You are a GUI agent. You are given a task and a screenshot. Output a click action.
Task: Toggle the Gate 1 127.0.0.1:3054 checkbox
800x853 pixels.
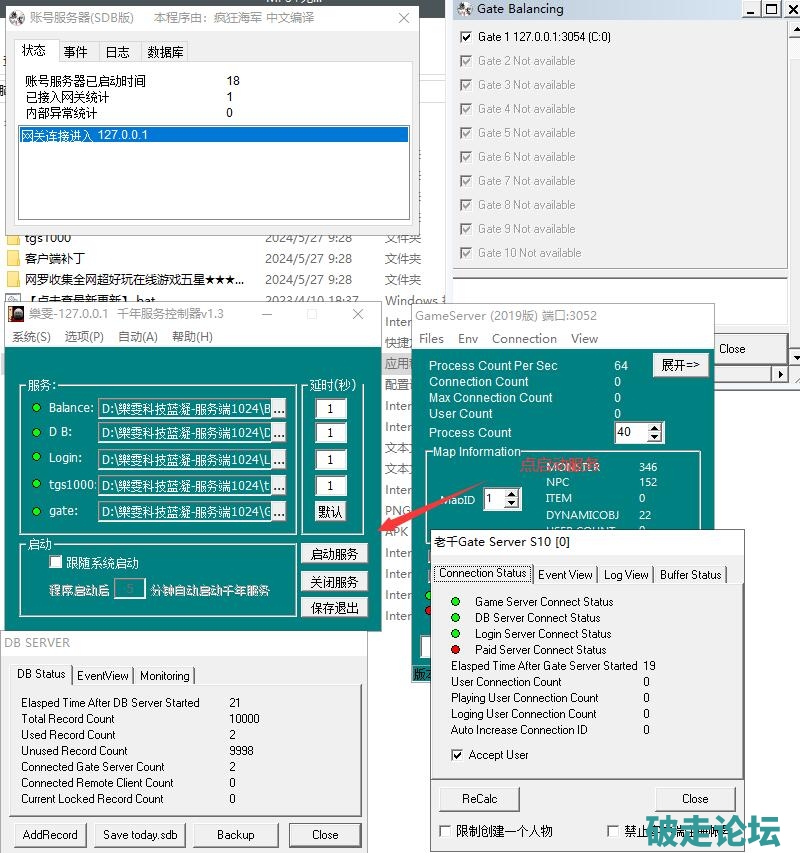pos(465,37)
